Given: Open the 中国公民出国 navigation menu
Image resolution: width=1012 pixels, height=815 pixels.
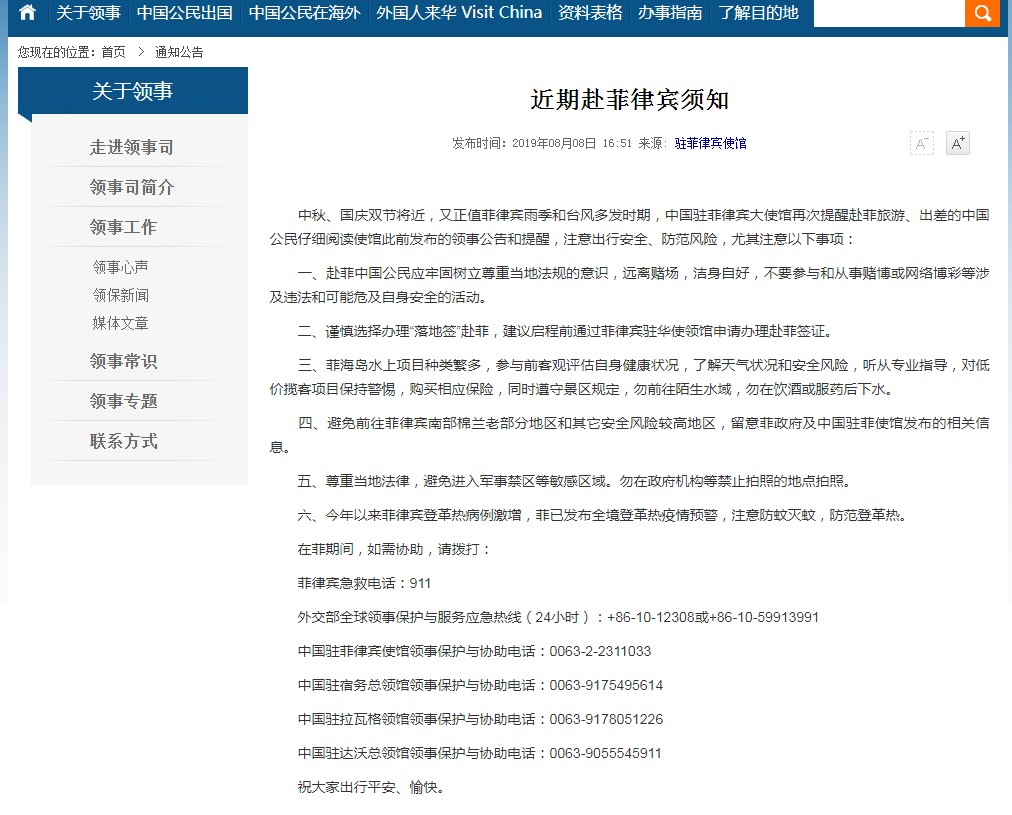Looking at the screenshot, I should click(185, 13).
